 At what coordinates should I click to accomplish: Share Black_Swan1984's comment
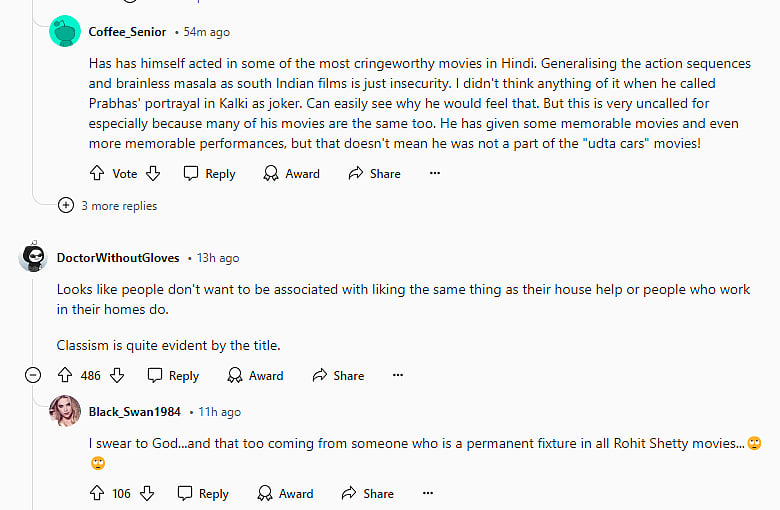click(x=368, y=493)
